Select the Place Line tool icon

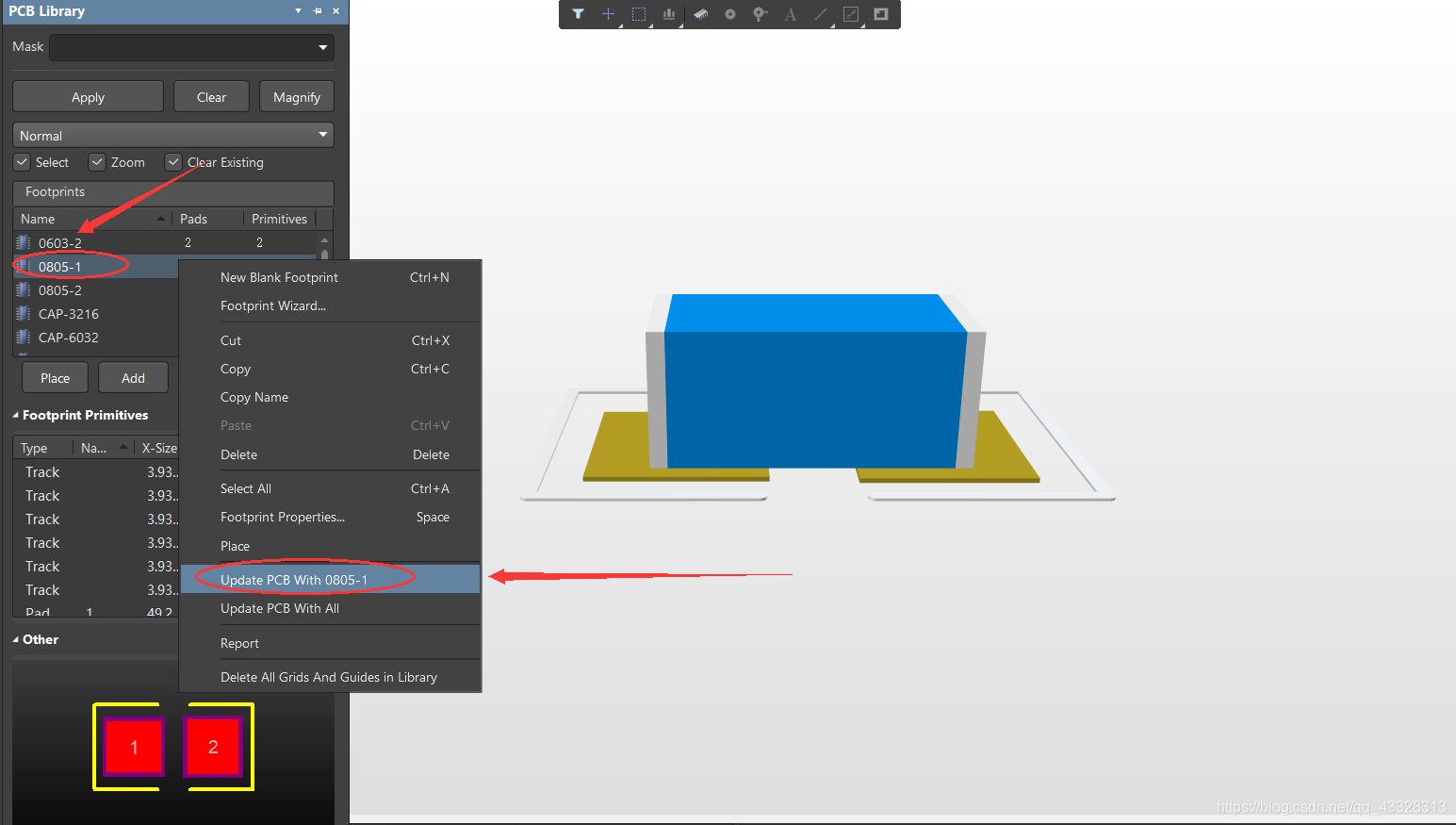coord(820,14)
